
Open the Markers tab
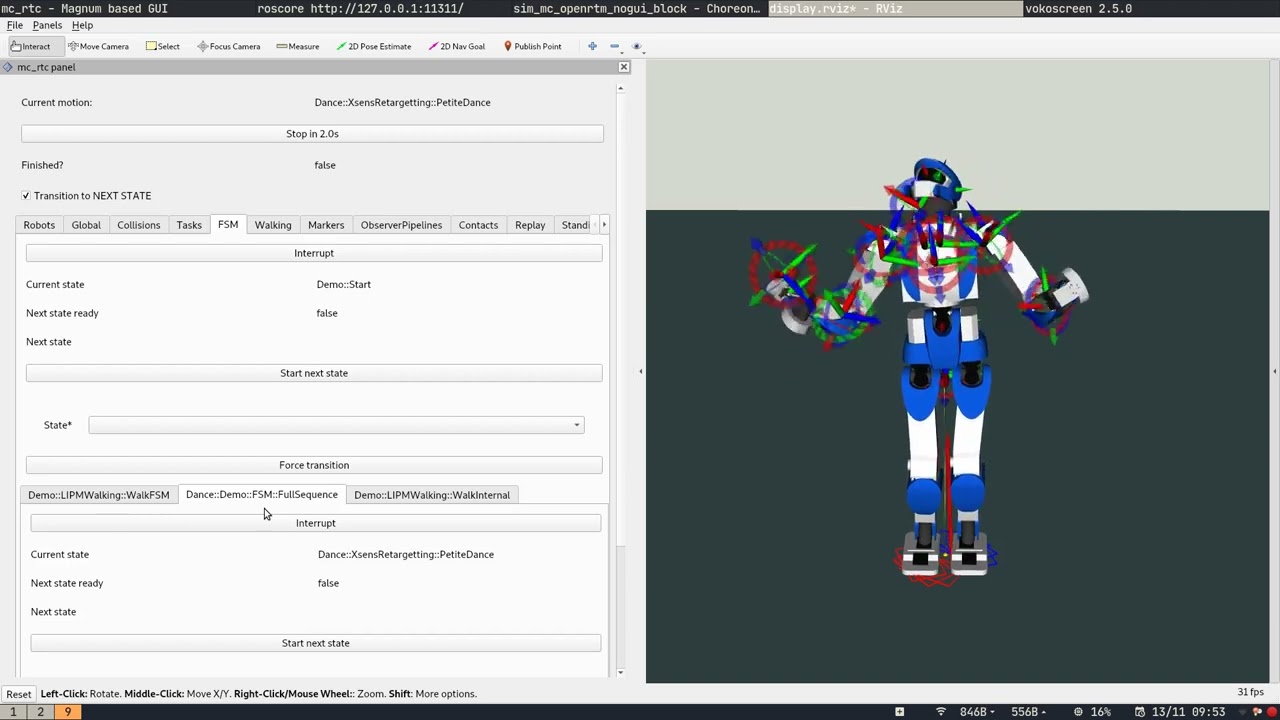(x=326, y=225)
